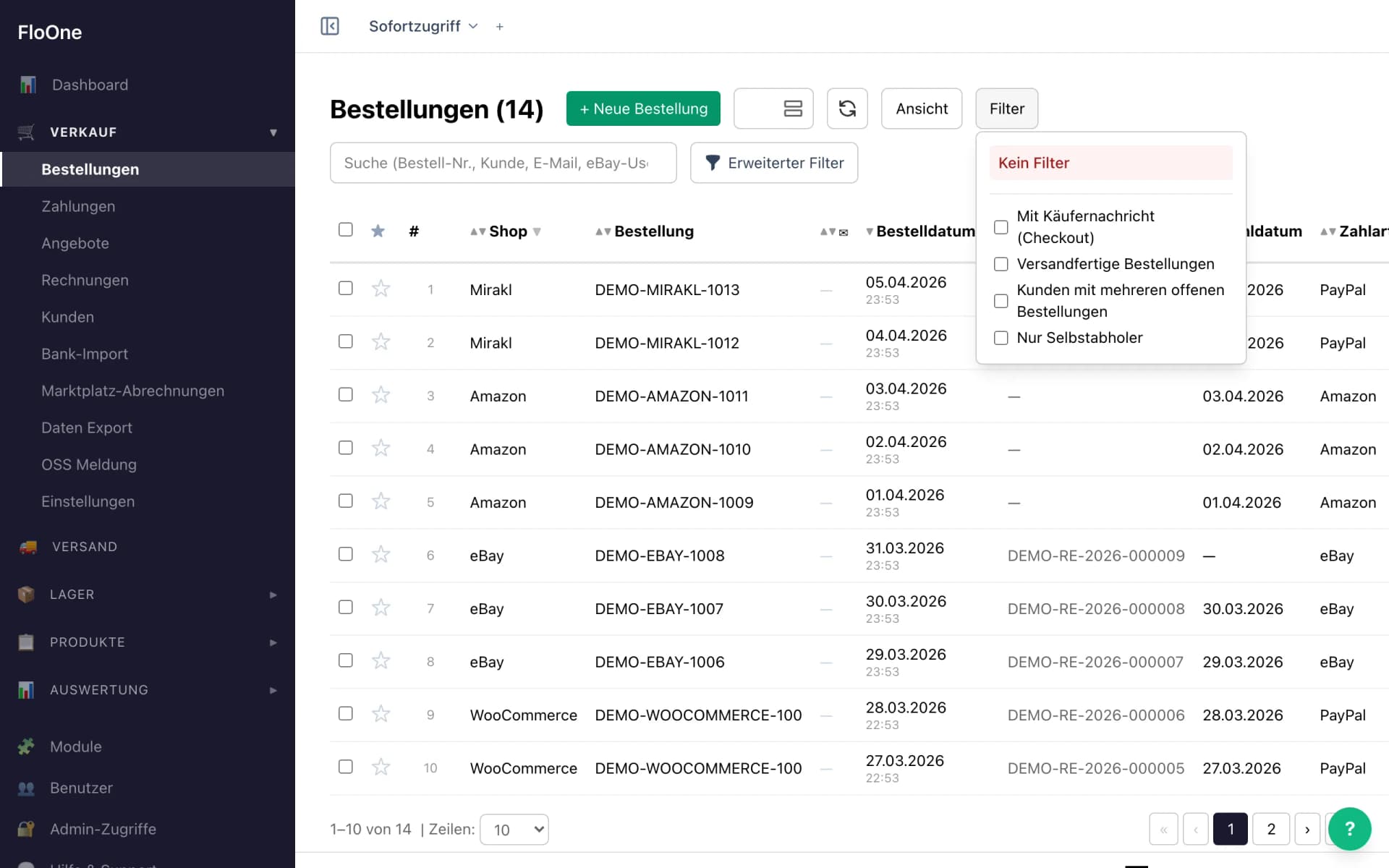Image resolution: width=1389 pixels, height=868 pixels.
Task: Go to next page arrow button
Action: pyautogui.click(x=1307, y=829)
